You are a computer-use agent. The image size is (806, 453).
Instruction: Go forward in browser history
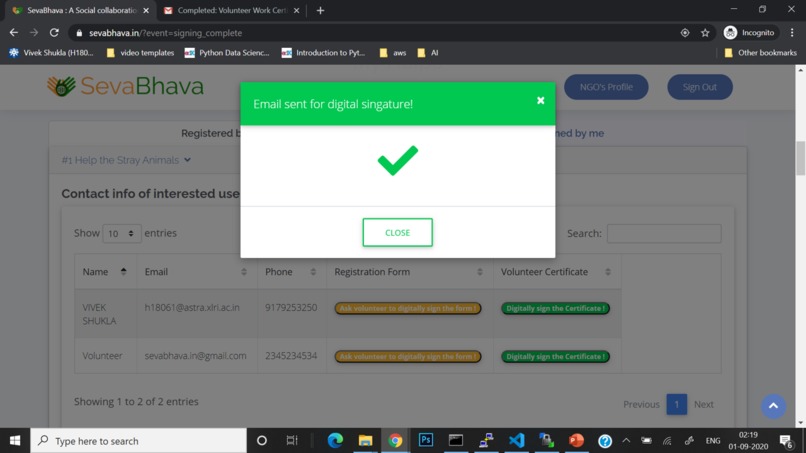(x=34, y=32)
